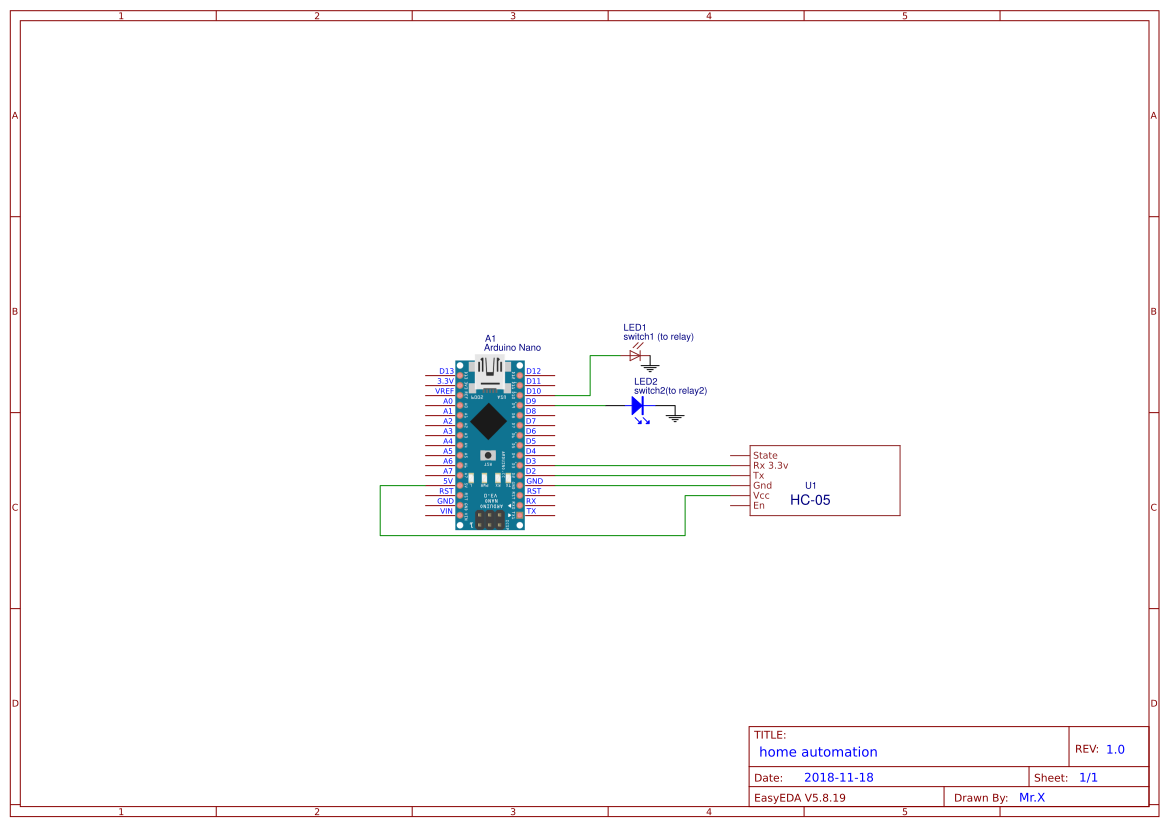Click the 'switch1 (to relay)' annotation

658,337
